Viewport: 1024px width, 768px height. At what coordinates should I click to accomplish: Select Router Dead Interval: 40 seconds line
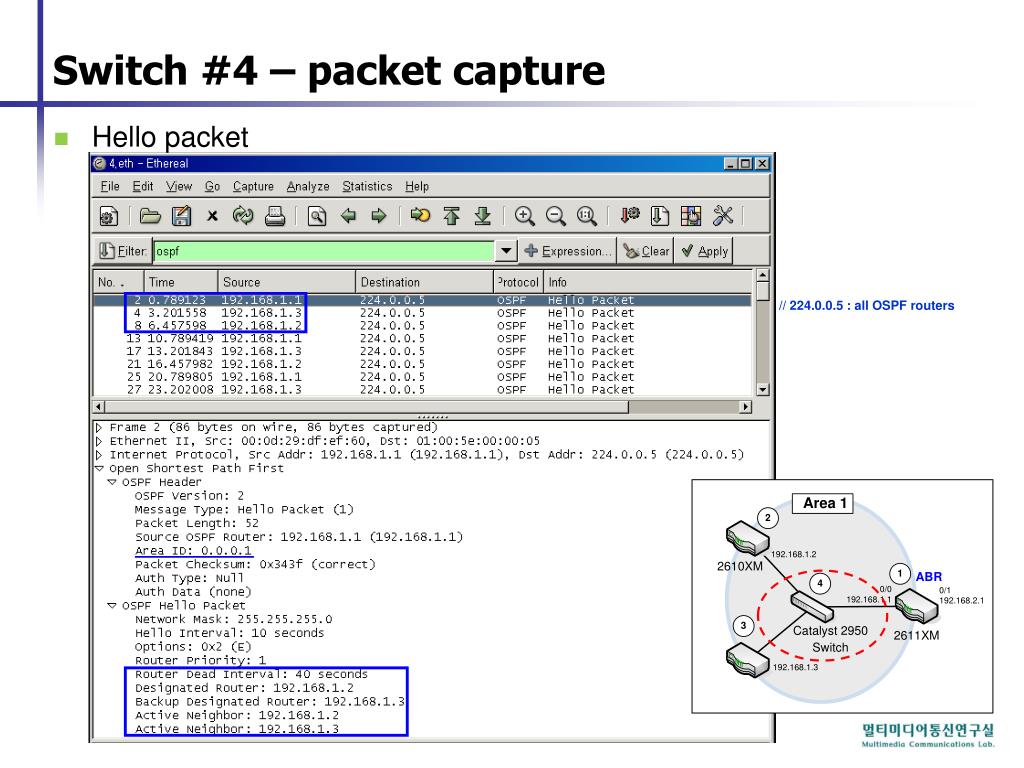pos(251,675)
